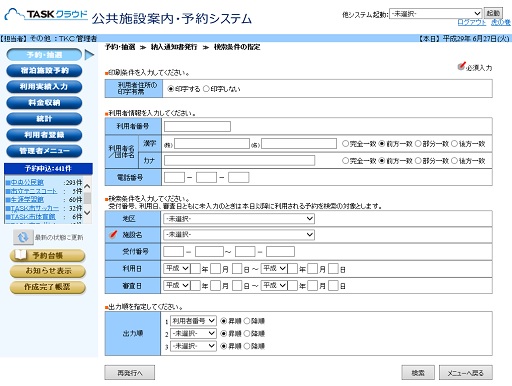Open the 予約・抽選 sidebar menu
This screenshot has height=386, width=512.
[44, 55]
